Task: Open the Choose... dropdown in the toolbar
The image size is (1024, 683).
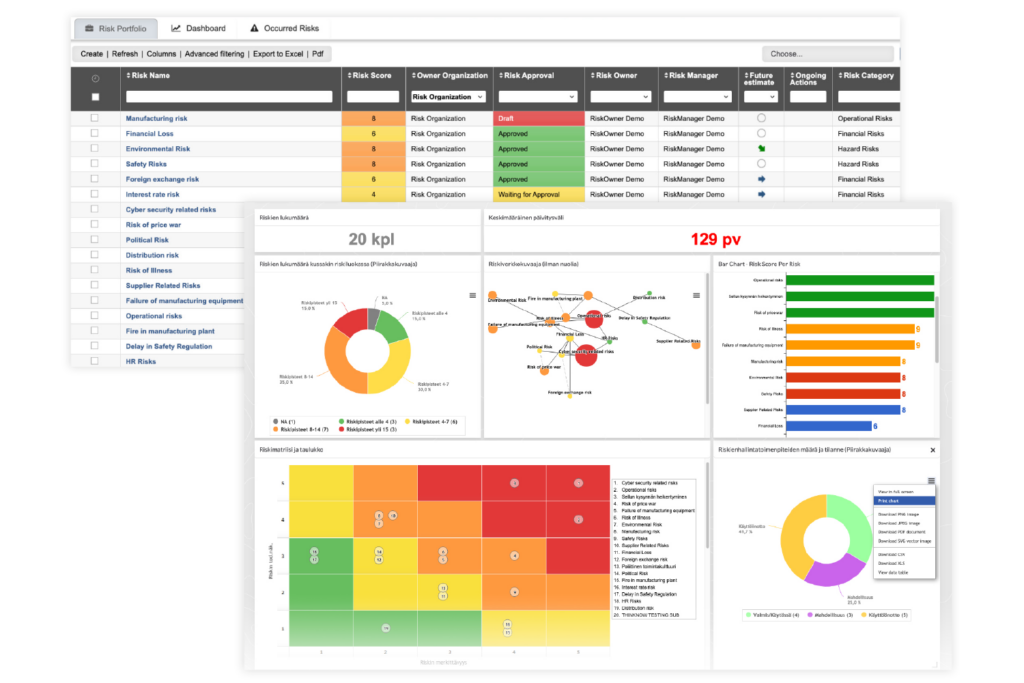Action: 827,54
